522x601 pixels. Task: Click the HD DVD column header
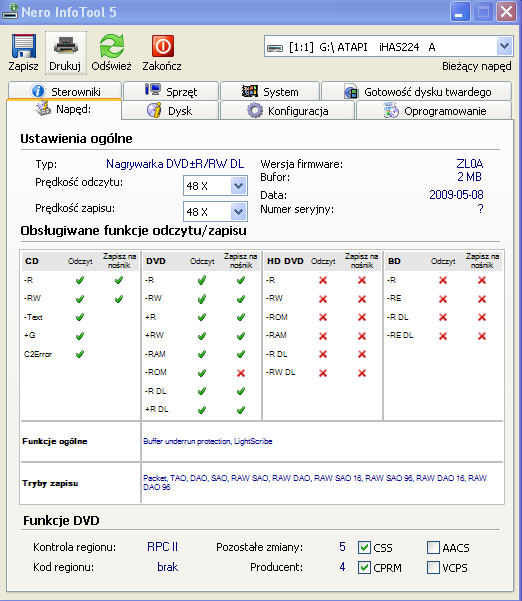[285, 261]
